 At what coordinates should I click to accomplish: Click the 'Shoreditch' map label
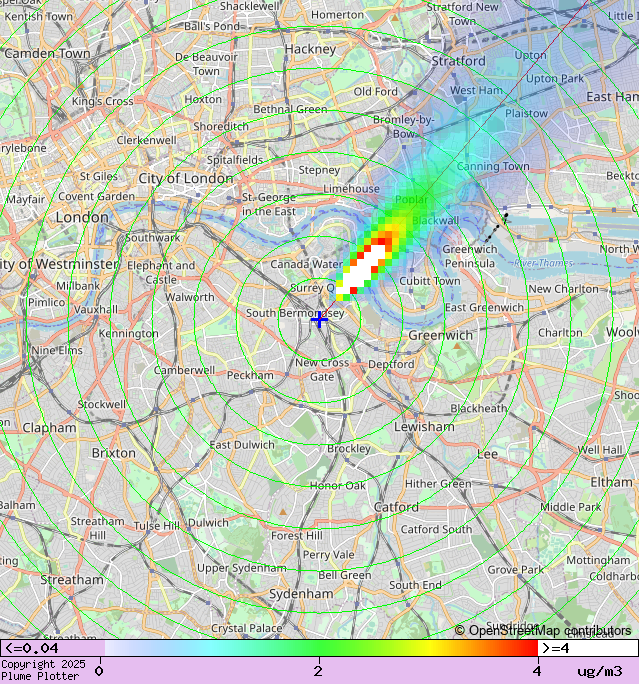(221, 127)
